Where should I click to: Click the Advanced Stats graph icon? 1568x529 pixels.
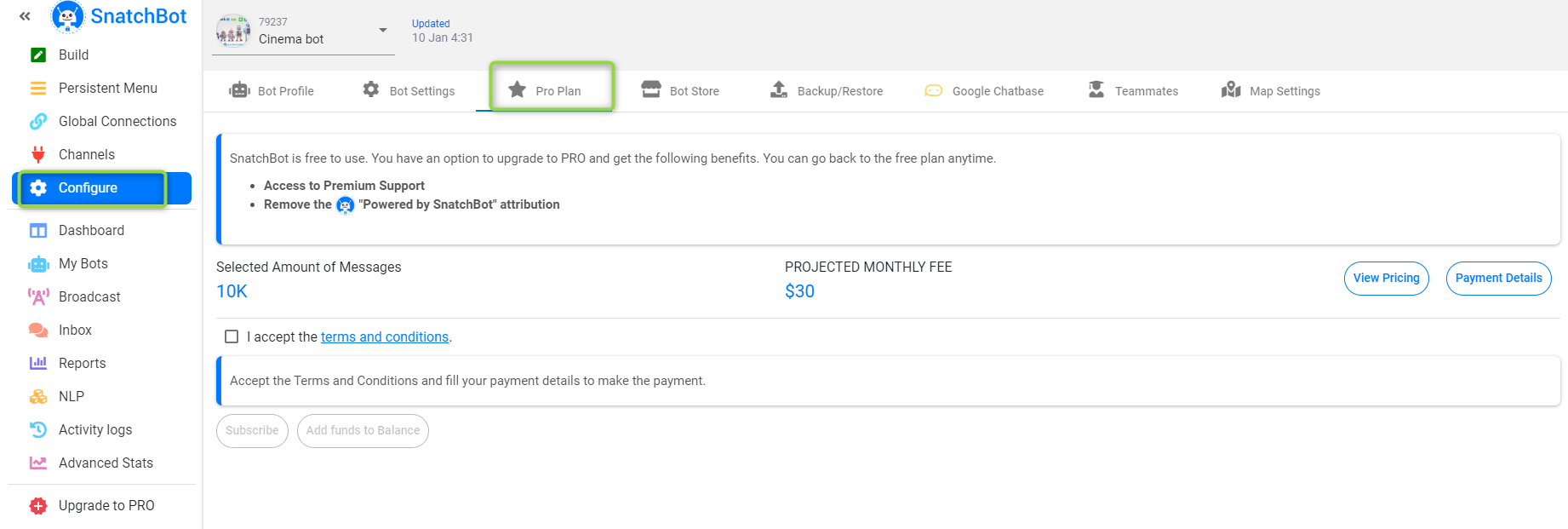38,463
